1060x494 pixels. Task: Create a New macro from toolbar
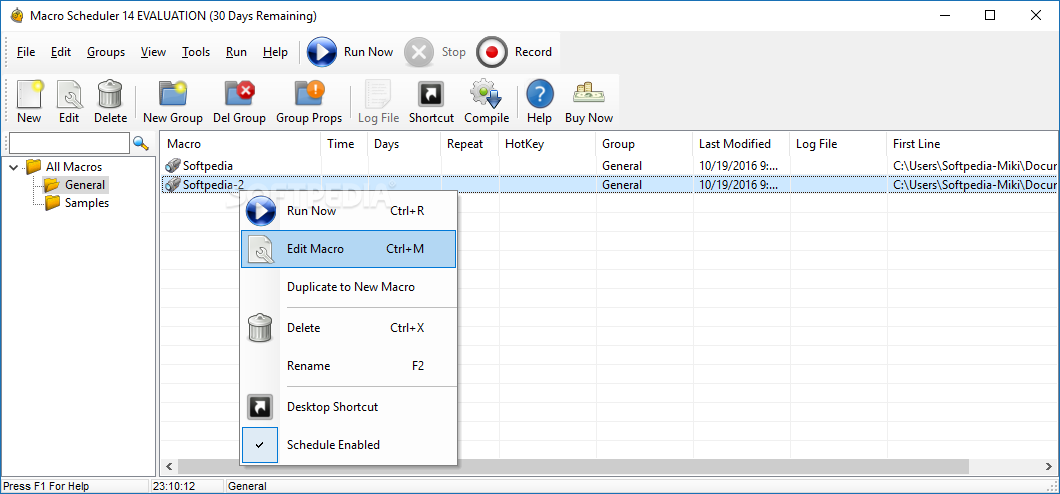[x=29, y=102]
